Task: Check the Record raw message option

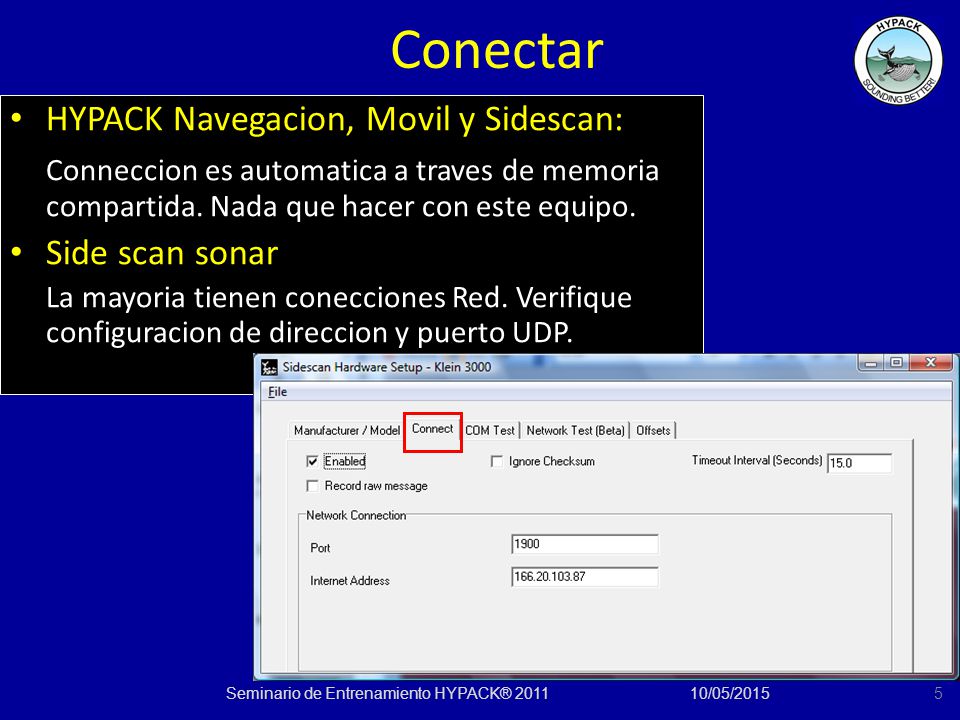Action: [312, 486]
